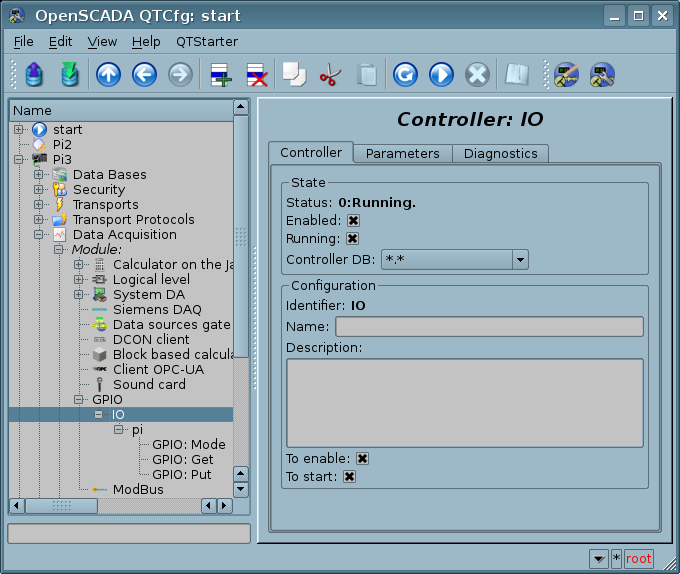Image resolution: width=680 pixels, height=574 pixels.
Task: Collapse the Data Acquisition tree node
Action: coord(39,235)
